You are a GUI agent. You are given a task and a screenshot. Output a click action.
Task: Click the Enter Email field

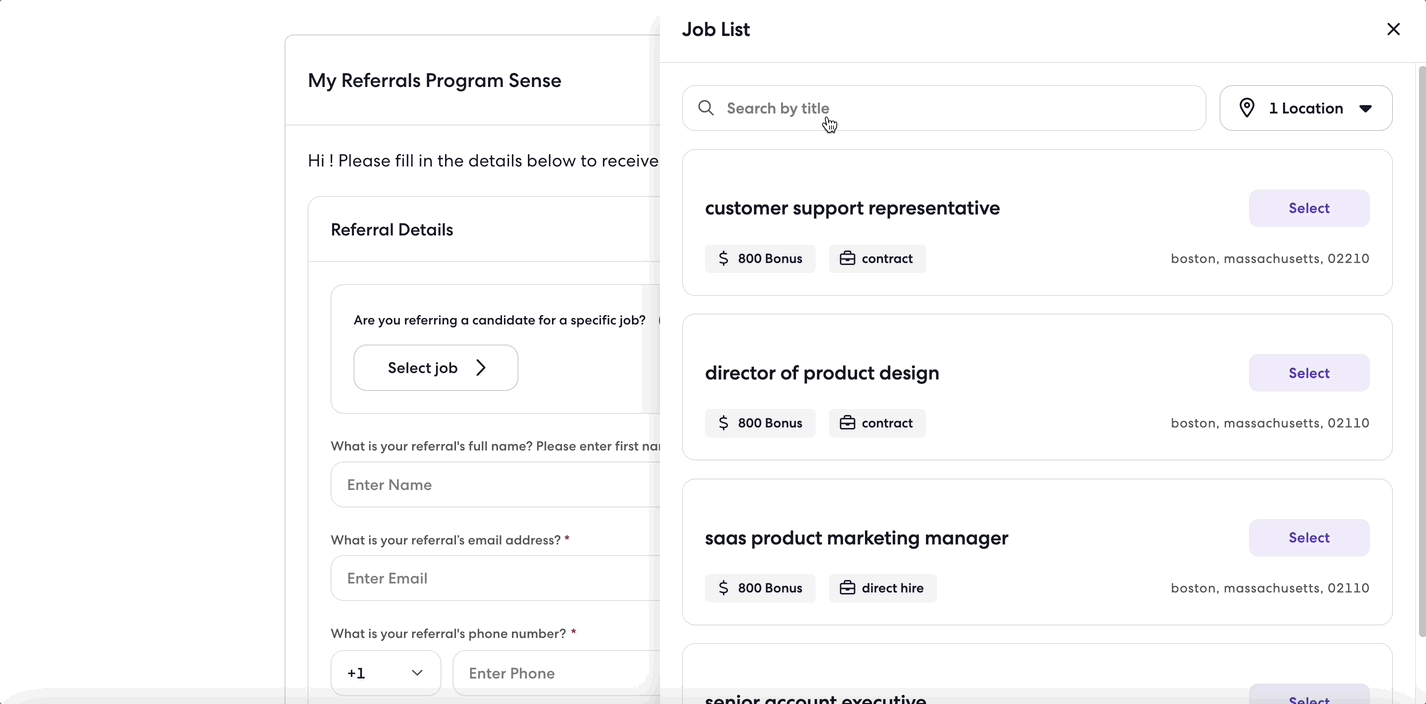pyautogui.click(x=495, y=578)
